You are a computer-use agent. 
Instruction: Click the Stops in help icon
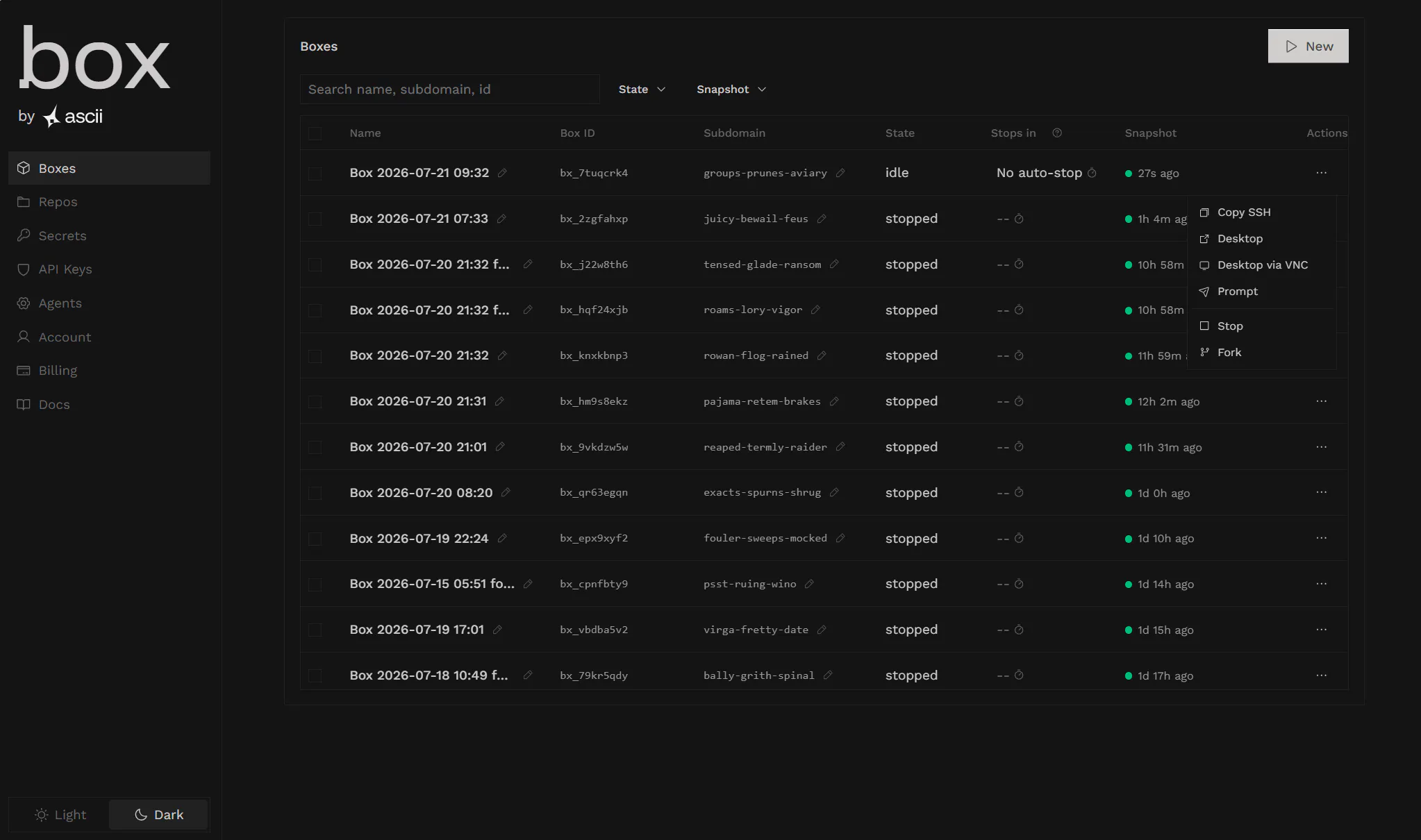click(x=1057, y=133)
